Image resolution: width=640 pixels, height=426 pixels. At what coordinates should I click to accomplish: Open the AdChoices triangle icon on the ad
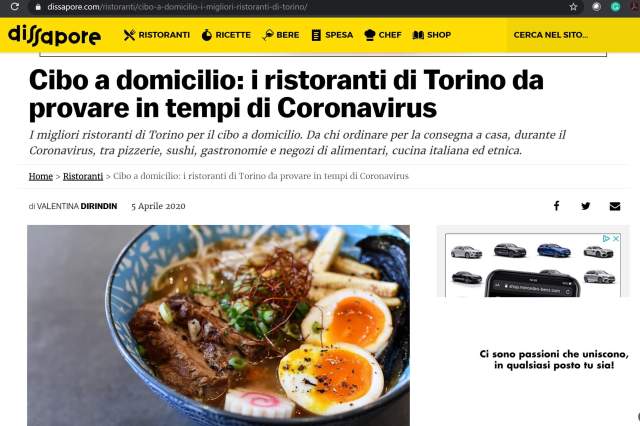[607, 238]
